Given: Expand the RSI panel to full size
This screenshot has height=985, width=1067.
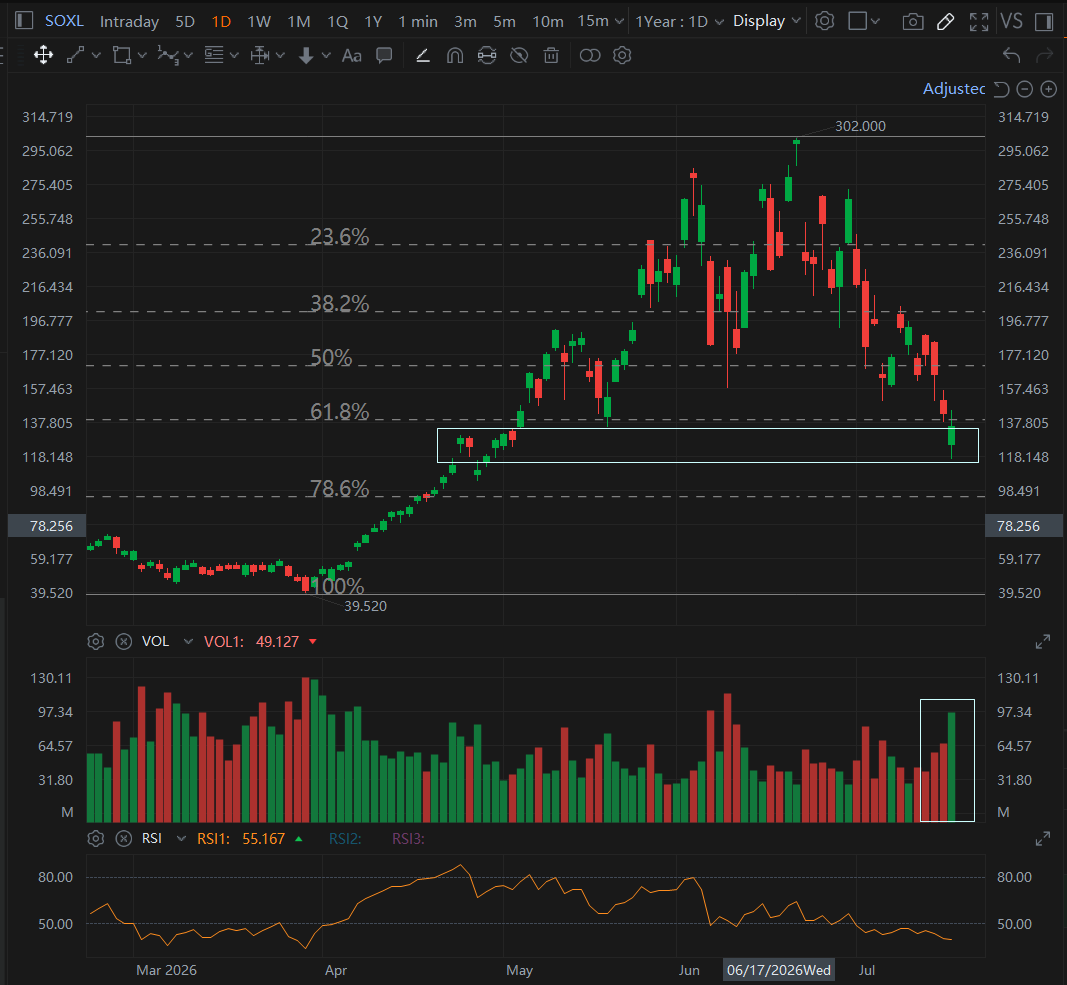Looking at the screenshot, I should coord(1043,839).
